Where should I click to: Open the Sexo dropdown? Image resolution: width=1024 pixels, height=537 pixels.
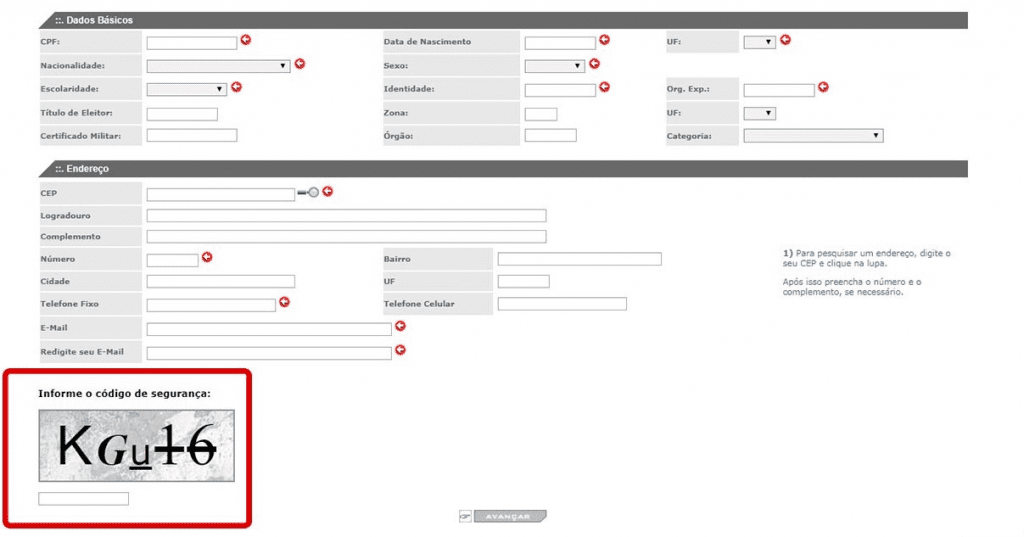[x=554, y=66]
